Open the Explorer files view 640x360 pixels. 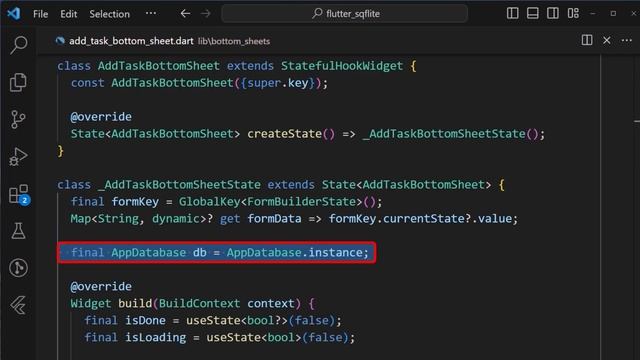click(x=18, y=82)
